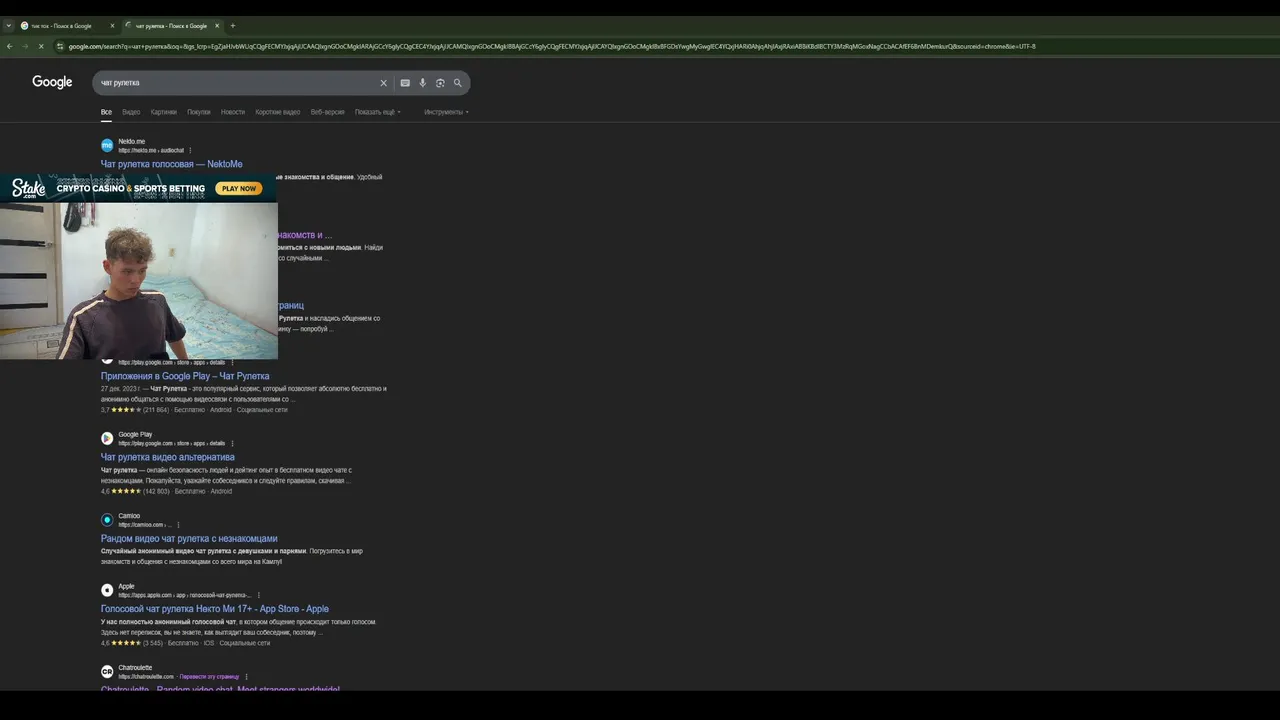View site information icon in address bar
1280x720 pixels.
[60, 46]
